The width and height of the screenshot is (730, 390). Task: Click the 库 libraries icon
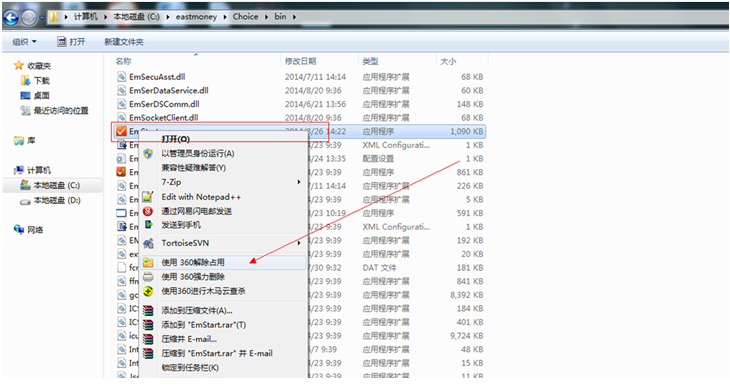[19, 140]
